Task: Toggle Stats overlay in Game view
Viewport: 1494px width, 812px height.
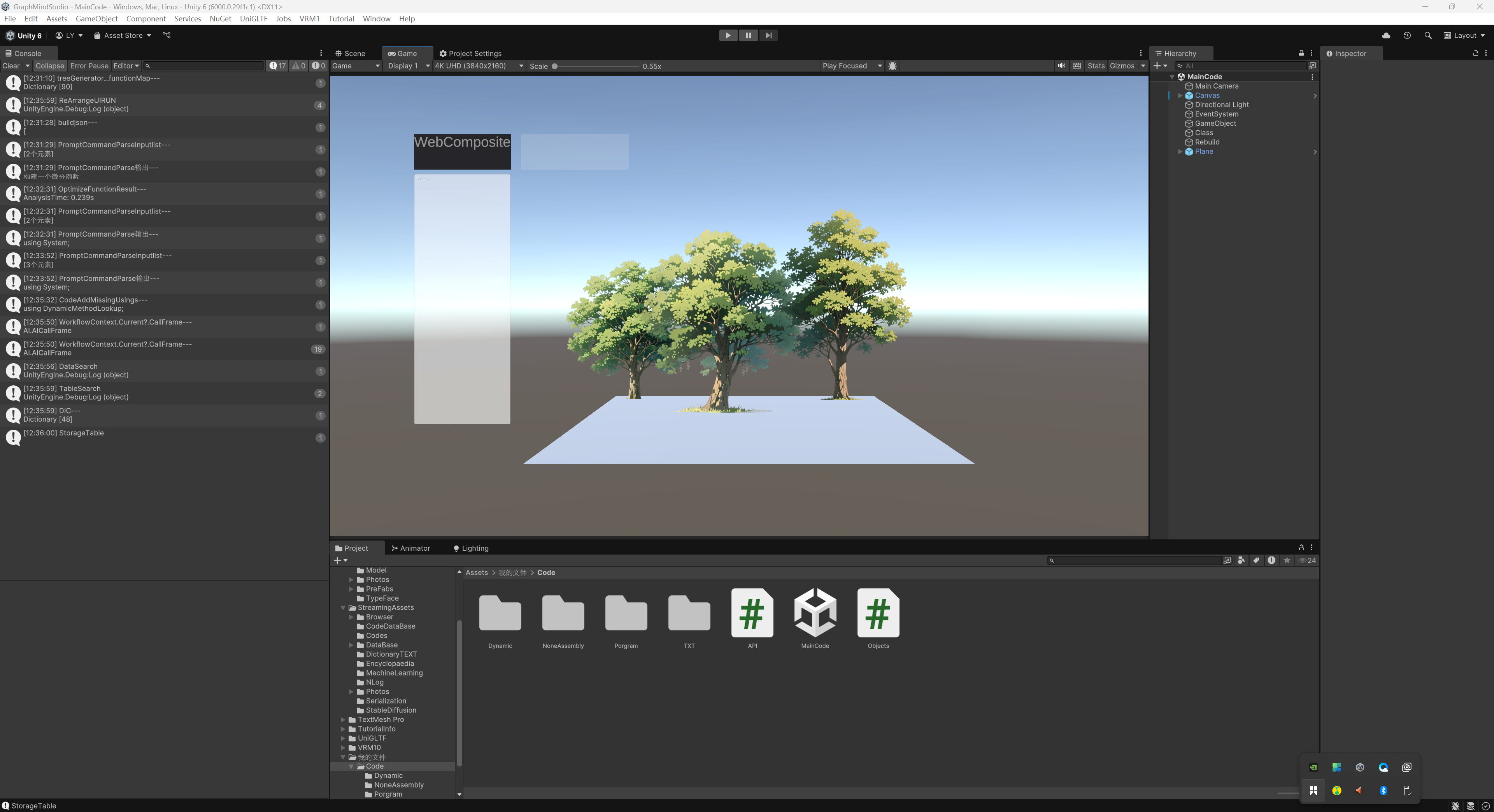Action: pos(1096,65)
